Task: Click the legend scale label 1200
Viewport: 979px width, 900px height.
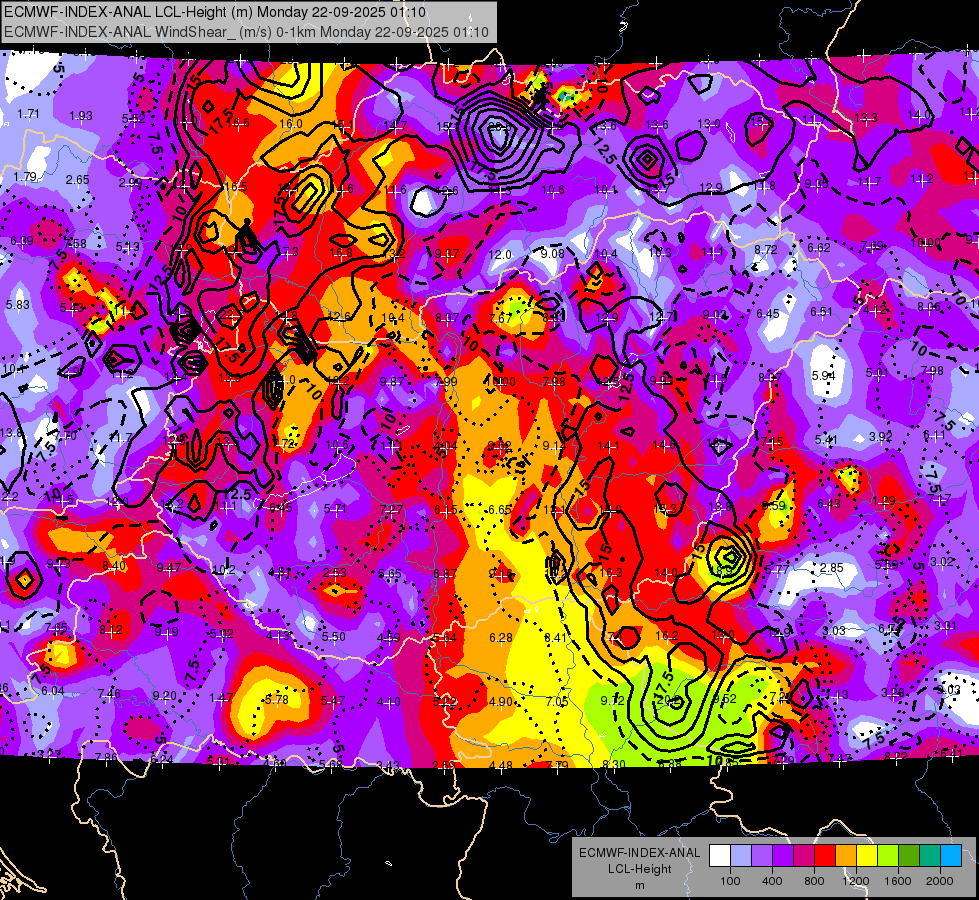Action: point(856,881)
